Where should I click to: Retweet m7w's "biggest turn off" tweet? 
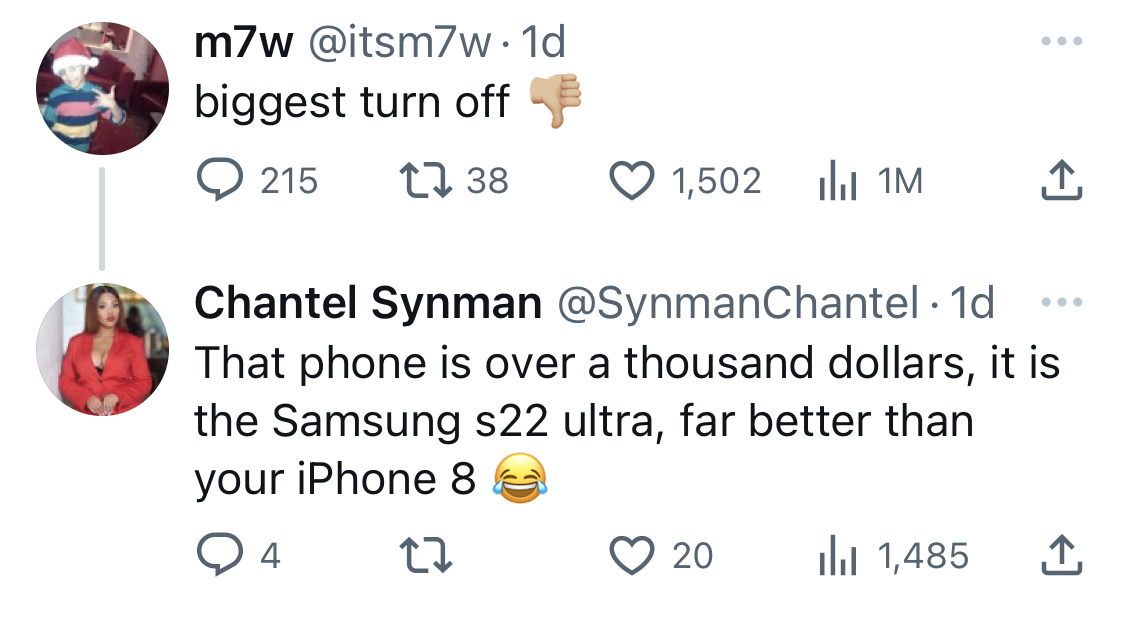(453, 181)
